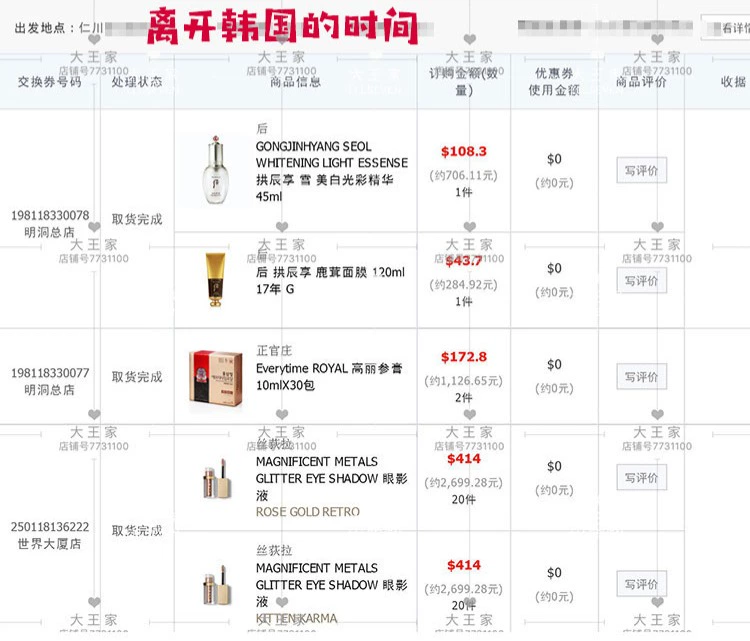
Task: Click the 商品信息 column header
Action: coord(296,82)
